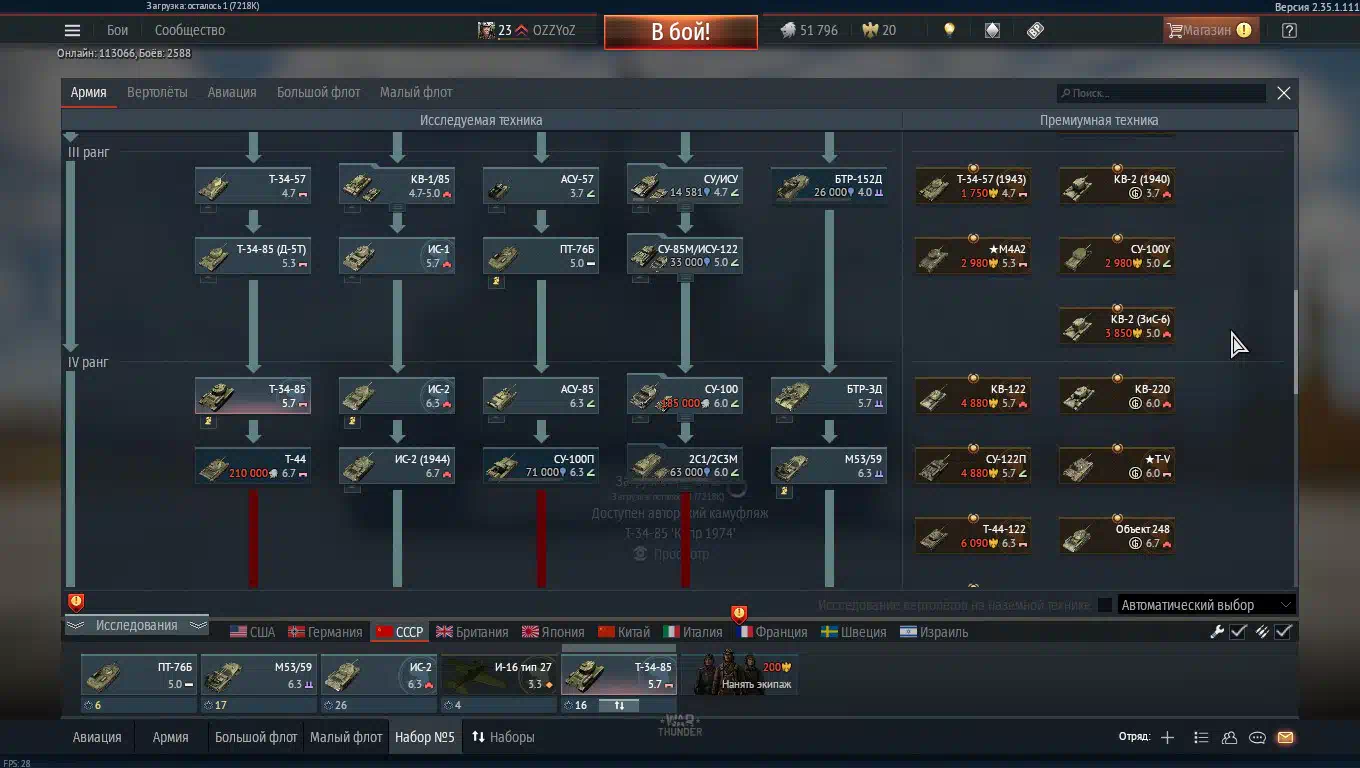This screenshot has width=1360, height=768.
Task: Open the Автоматический выбор dropdown
Action: (1206, 605)
